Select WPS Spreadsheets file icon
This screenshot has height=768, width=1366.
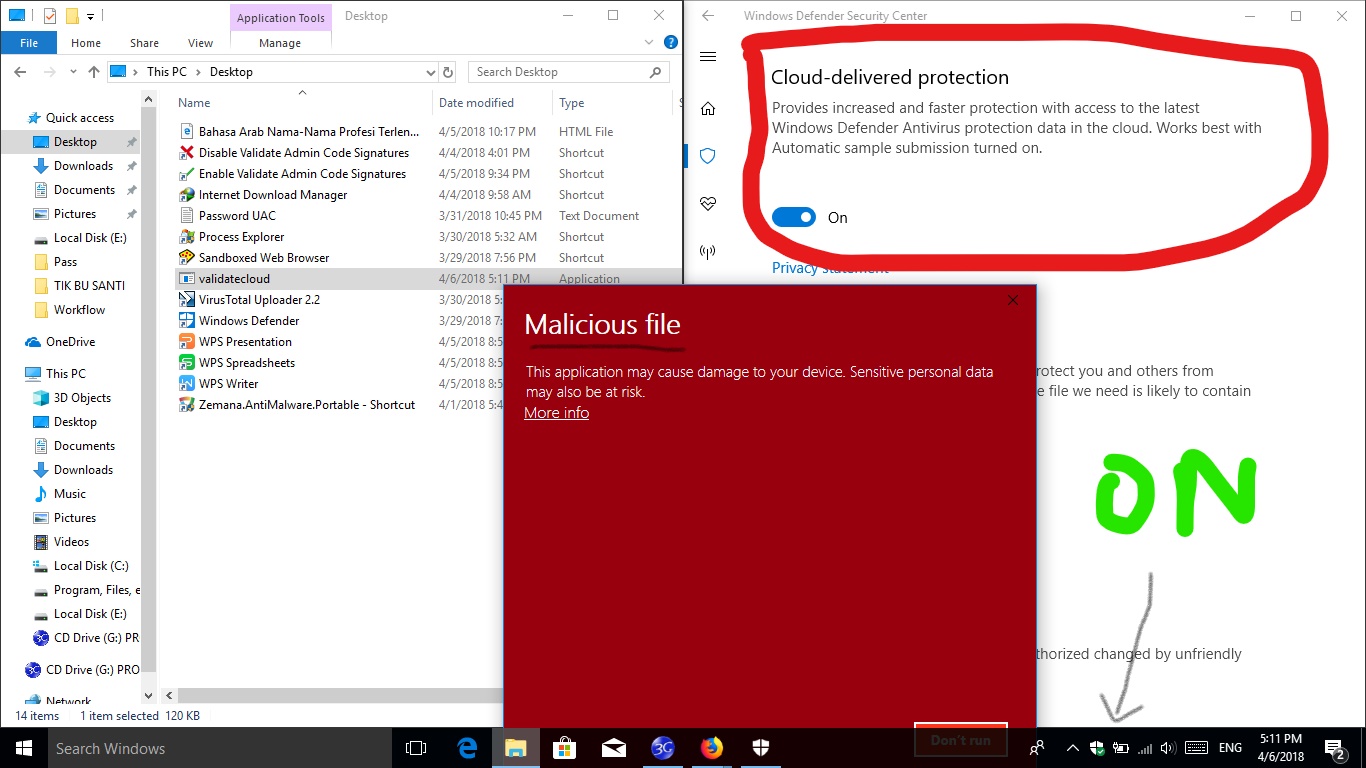pyautogui.click(x=186, y=363)
